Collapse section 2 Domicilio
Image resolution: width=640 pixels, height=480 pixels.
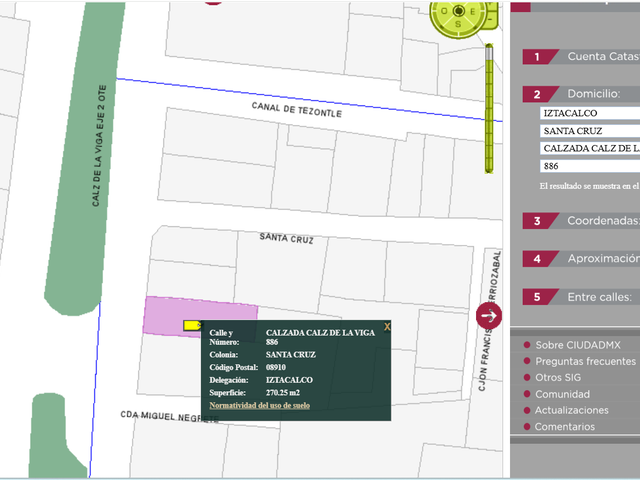click(581, 94)
